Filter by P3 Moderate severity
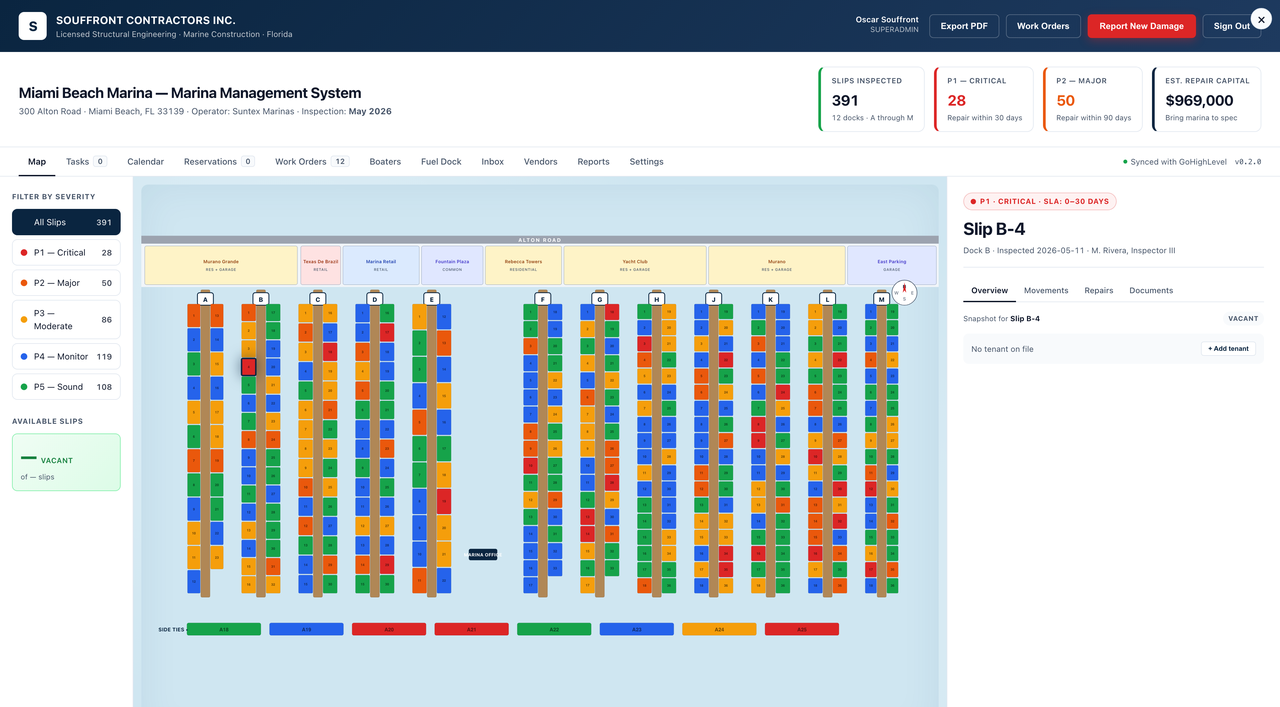This screenshot has height=707, width=1280. pos(66,319)
